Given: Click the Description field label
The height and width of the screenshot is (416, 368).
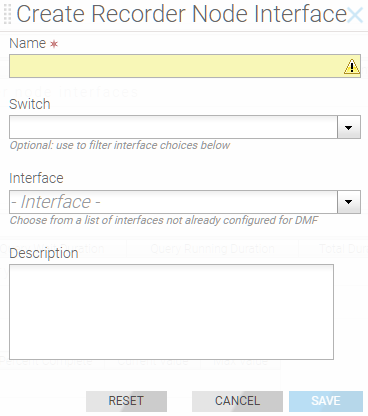Looking at the screenshot, I should point(44,253).
